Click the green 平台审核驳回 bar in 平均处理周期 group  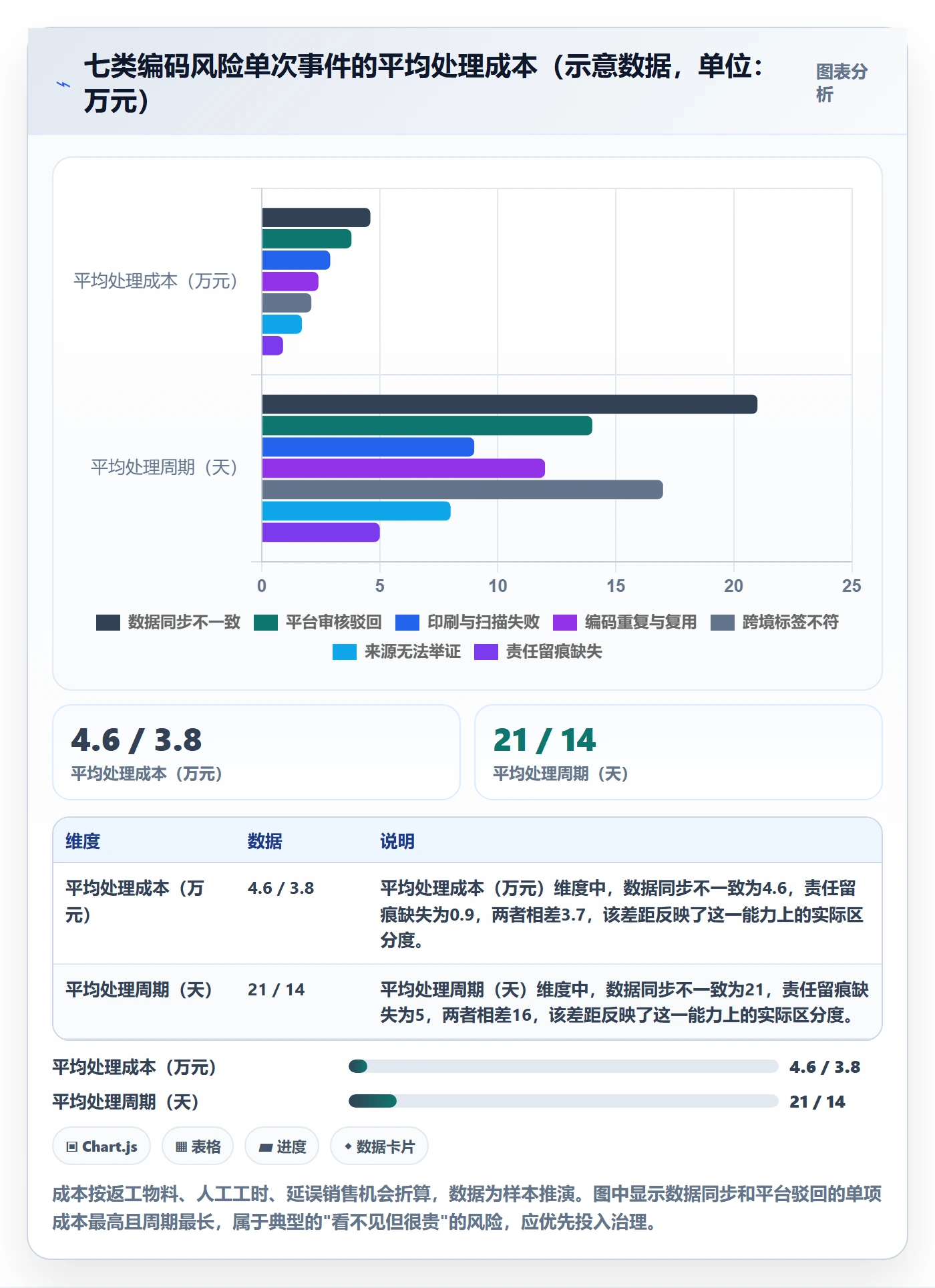427,426
